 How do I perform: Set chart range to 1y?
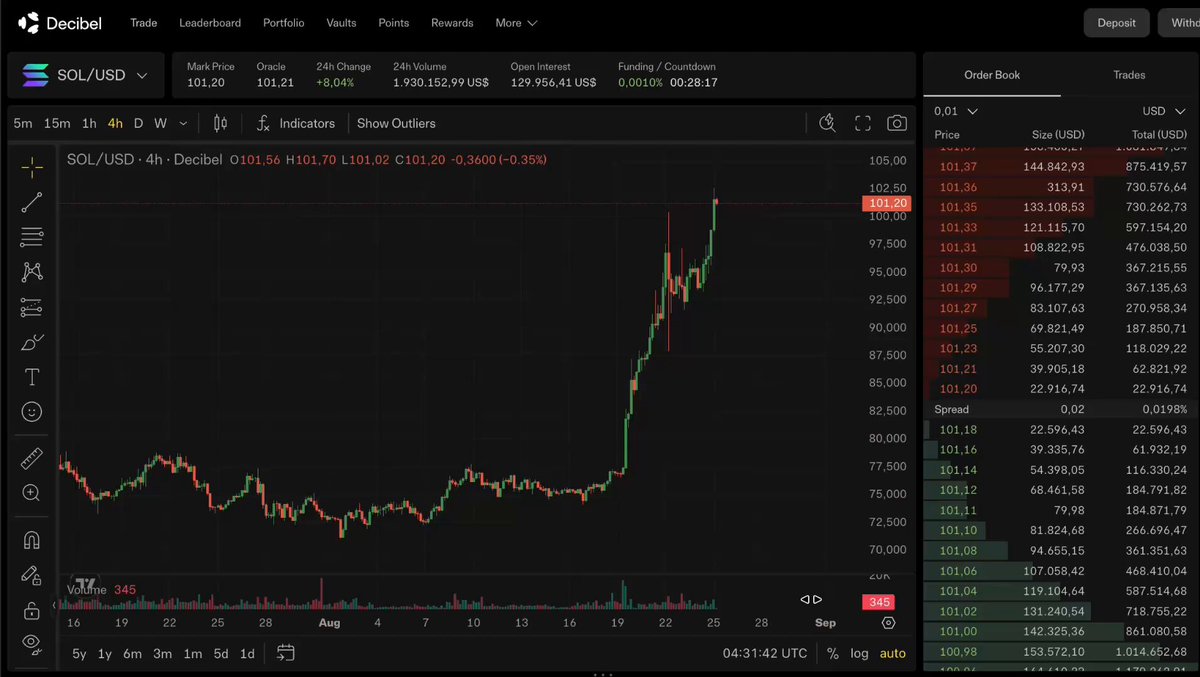[x=105, y=653]
